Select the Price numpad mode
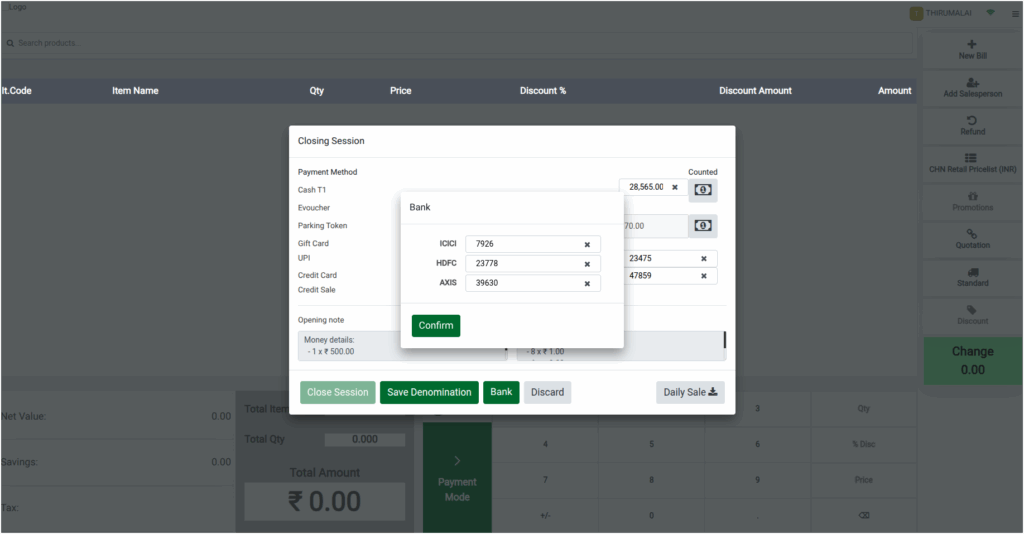The image size is (1024, 534). coord(863,480)
